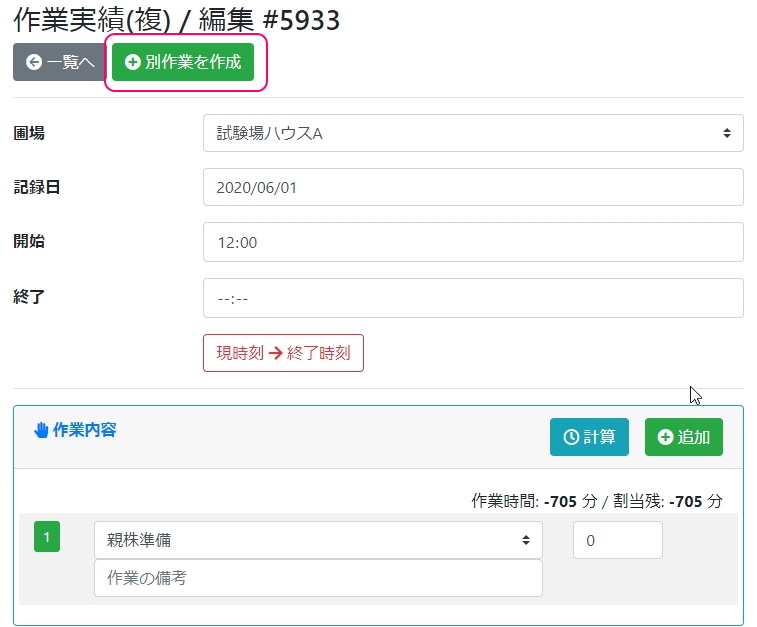This screenshot has width=757, height=627.
Task: Click the empty 終了 time field
Action: pos(473,298)
